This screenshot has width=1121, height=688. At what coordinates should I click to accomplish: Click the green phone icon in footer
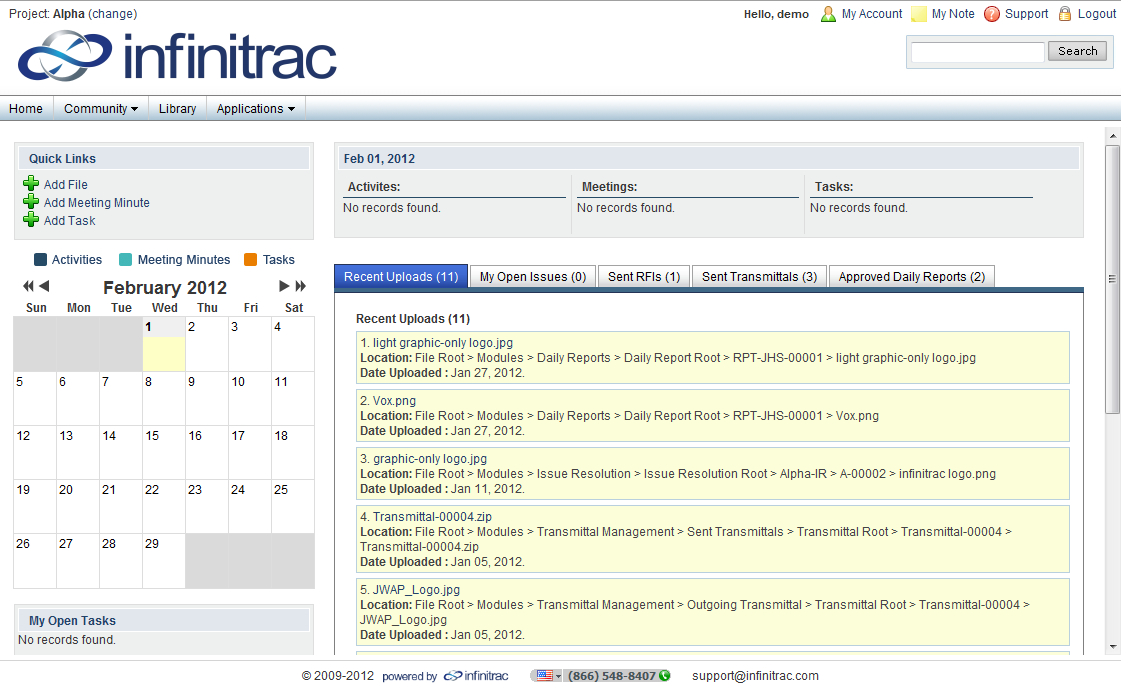665,676
